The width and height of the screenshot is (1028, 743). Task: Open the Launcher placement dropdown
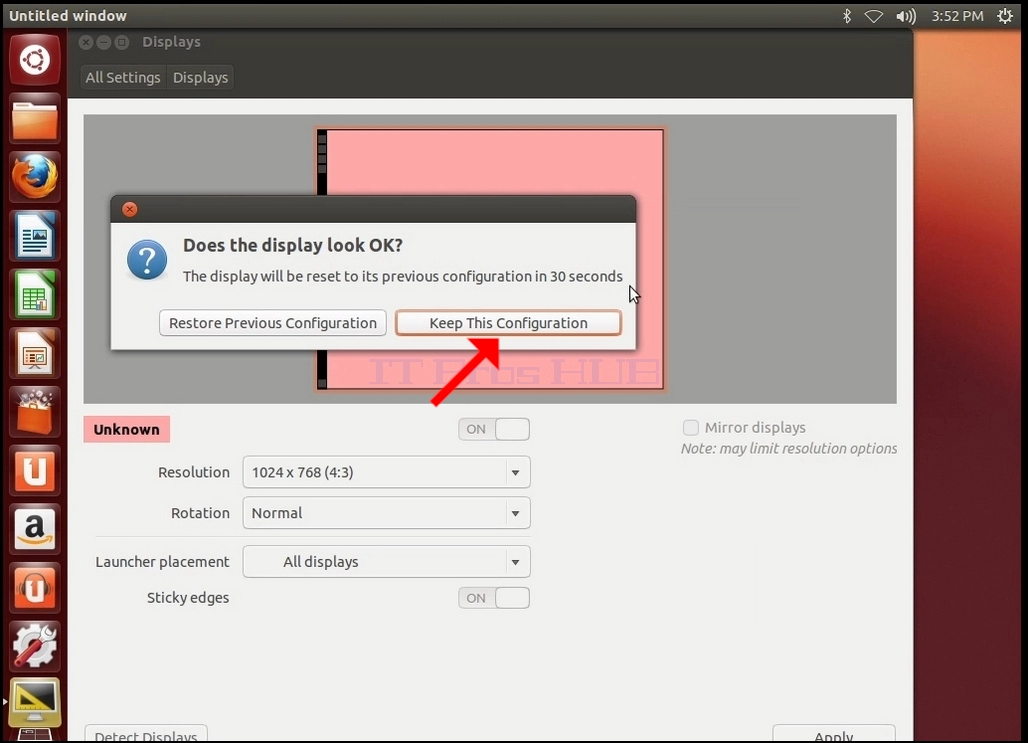(386, 562)
